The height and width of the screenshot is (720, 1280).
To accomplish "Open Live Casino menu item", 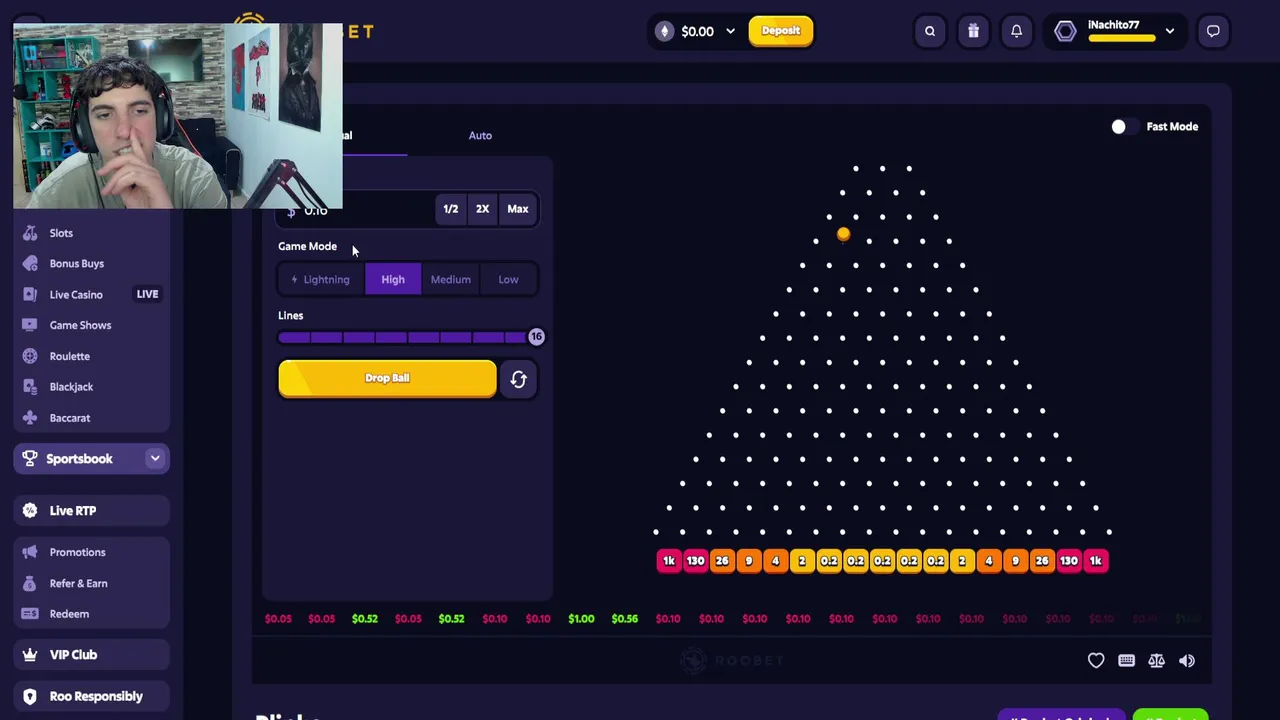I will pos(76,294).
